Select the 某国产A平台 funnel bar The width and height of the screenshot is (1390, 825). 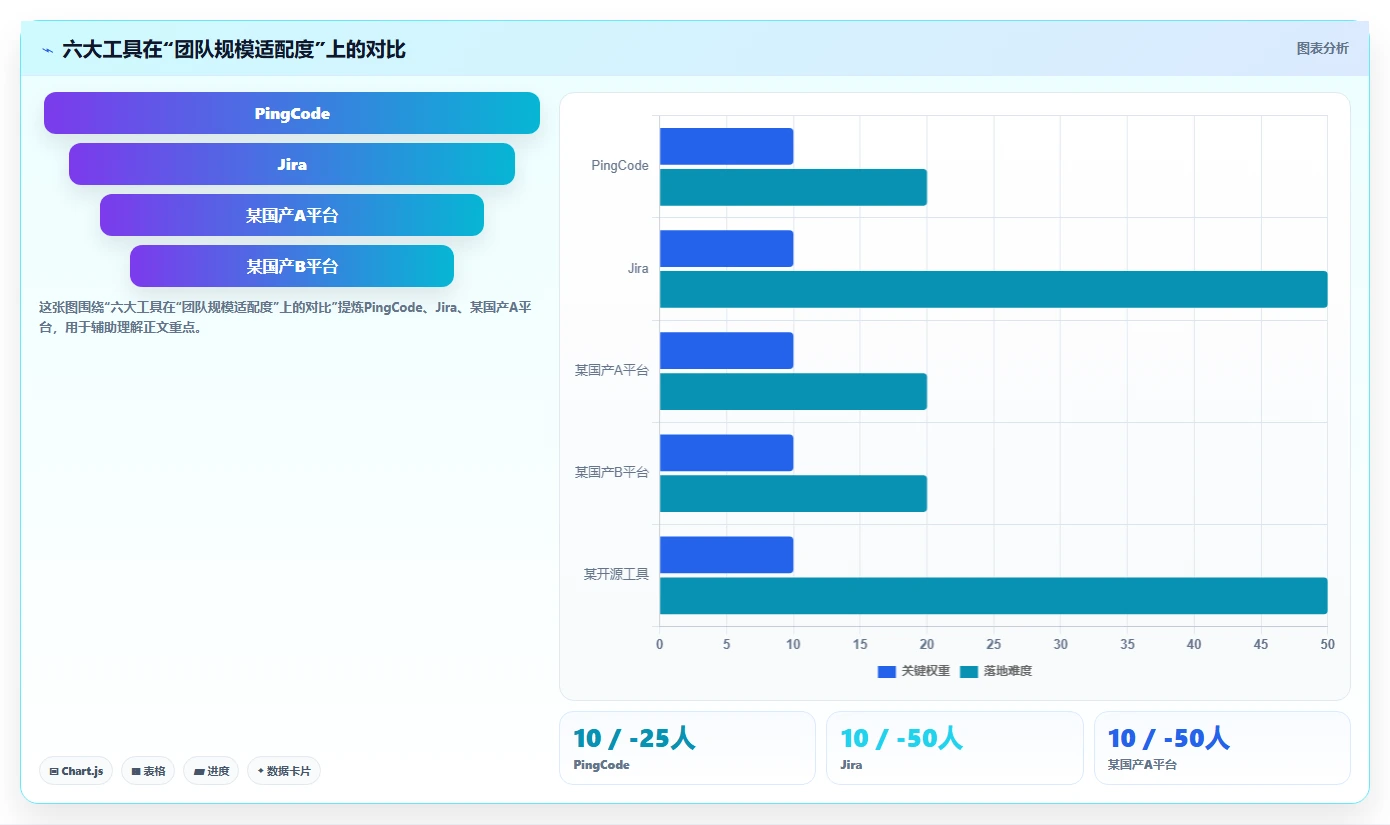pyautogui.click(x=292, y=215)
